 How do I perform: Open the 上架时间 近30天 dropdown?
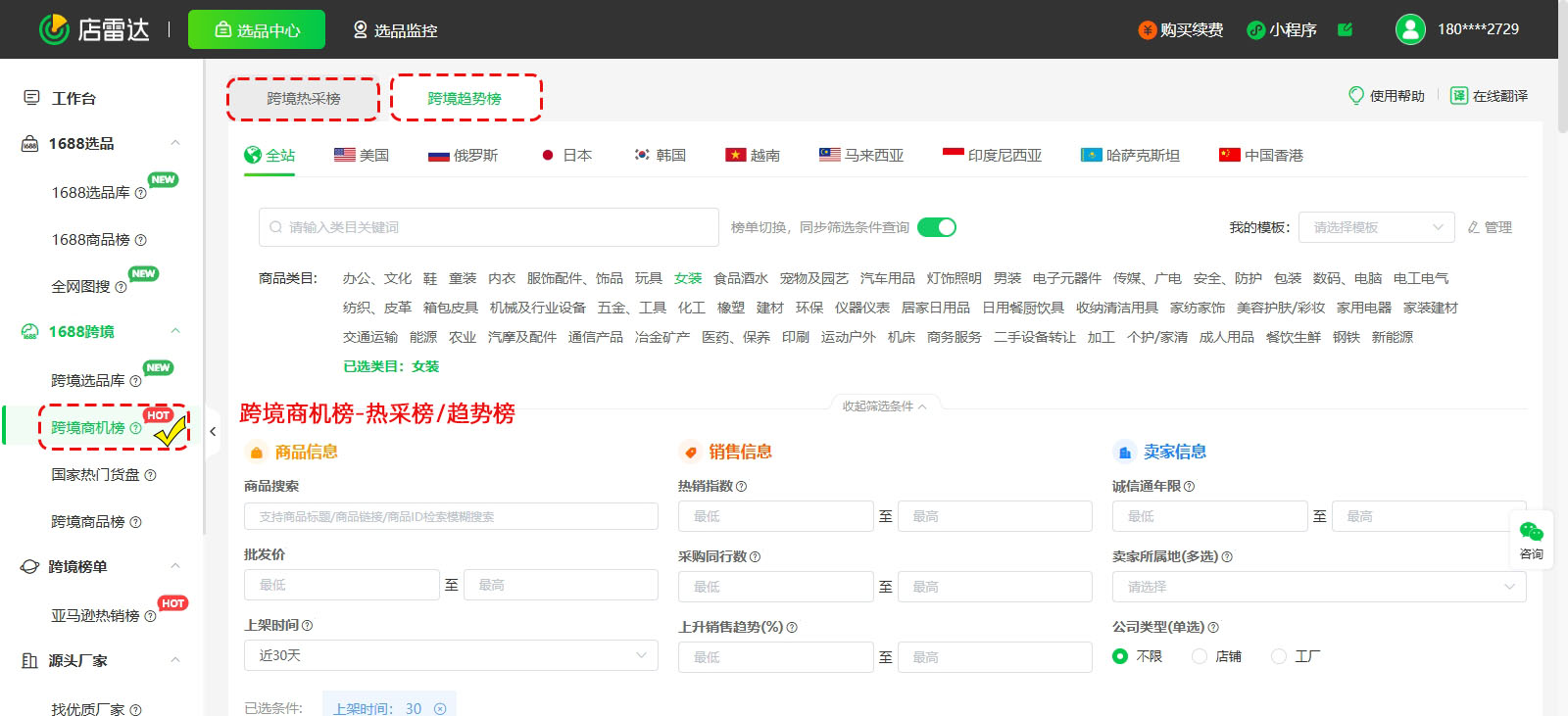[x=451, y=655]
